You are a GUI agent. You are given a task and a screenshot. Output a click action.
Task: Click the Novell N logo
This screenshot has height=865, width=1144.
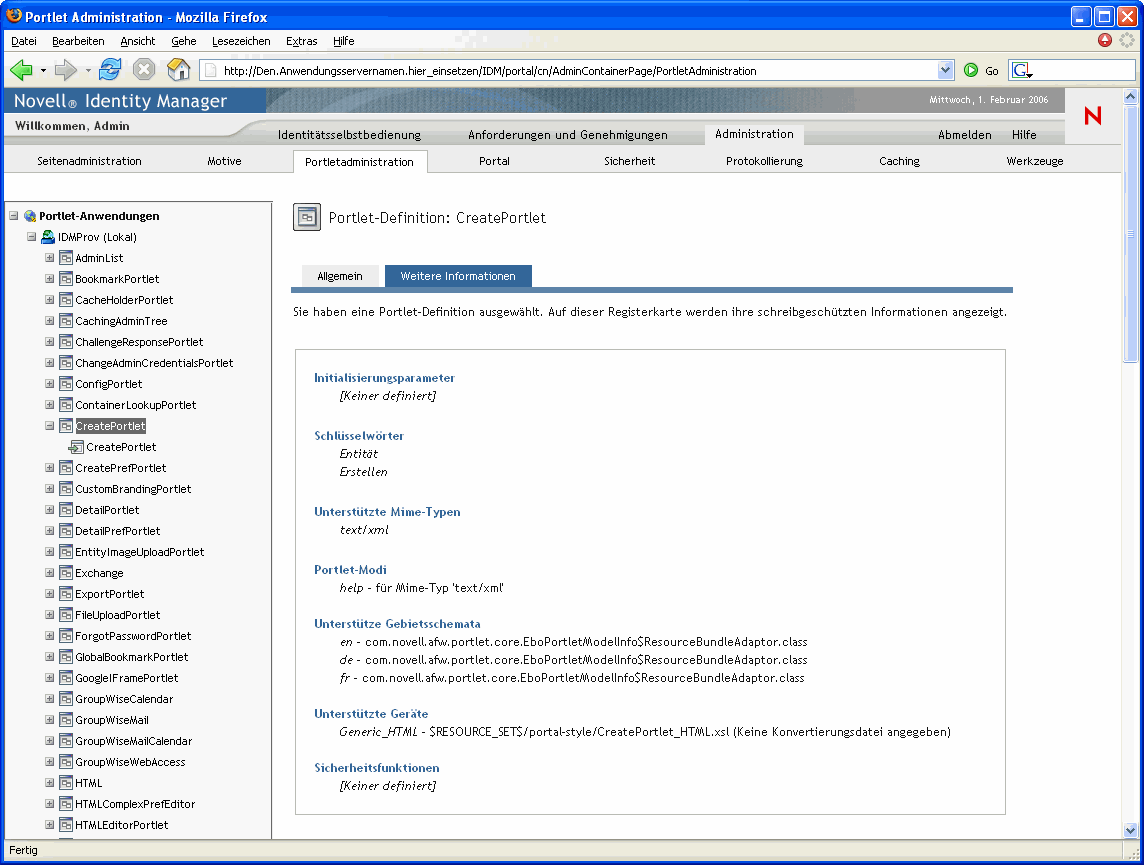[x=1093, y=115]
